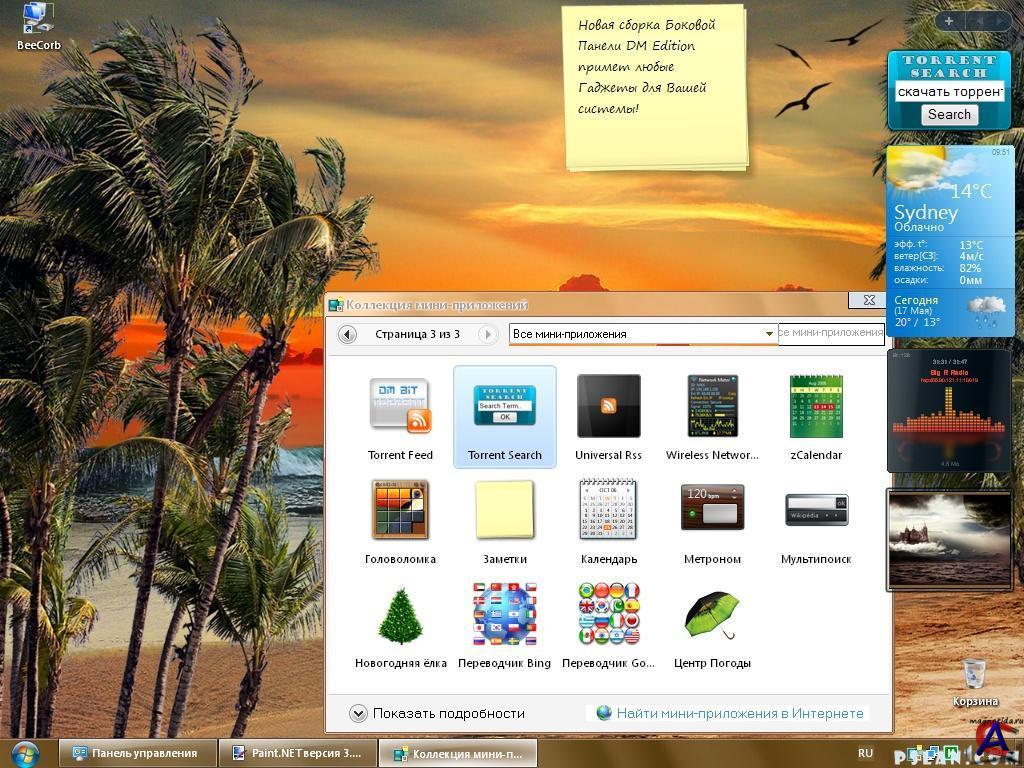Go to previous gadget page

tap(347, 334)
